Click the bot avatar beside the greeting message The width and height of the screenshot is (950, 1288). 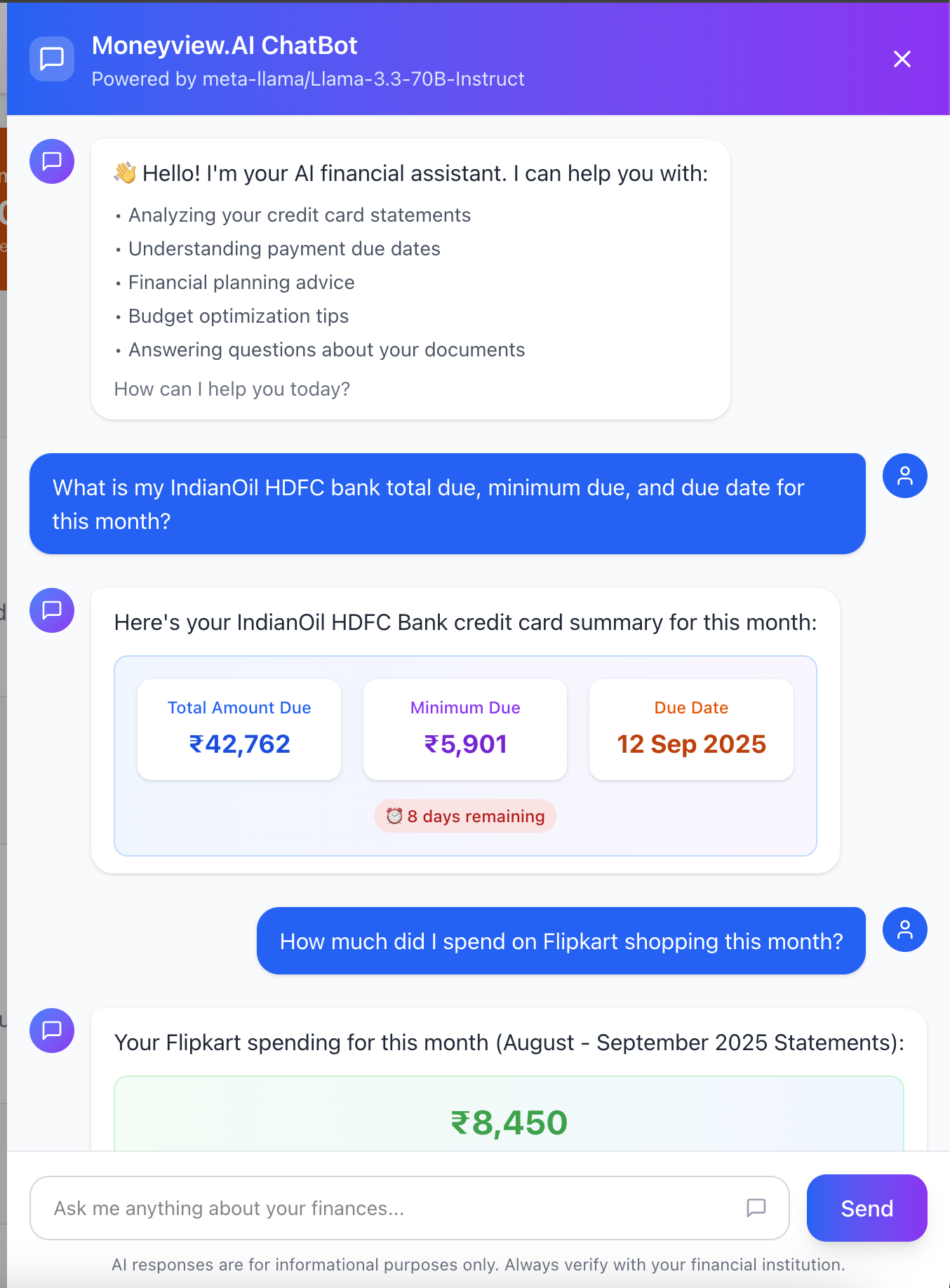coord(52,161)
